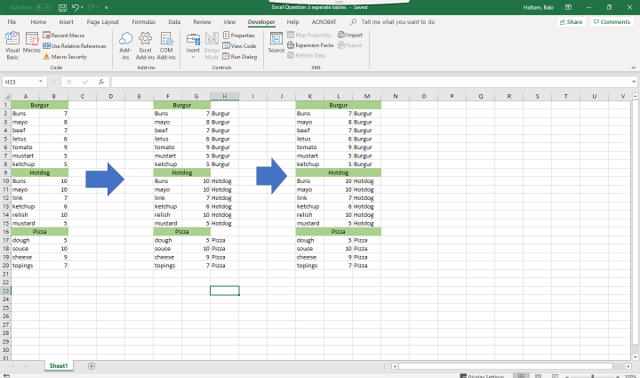Open COM Add-ins dialog
This screenshot has height=378, width=640.
[x=166, y=46]
